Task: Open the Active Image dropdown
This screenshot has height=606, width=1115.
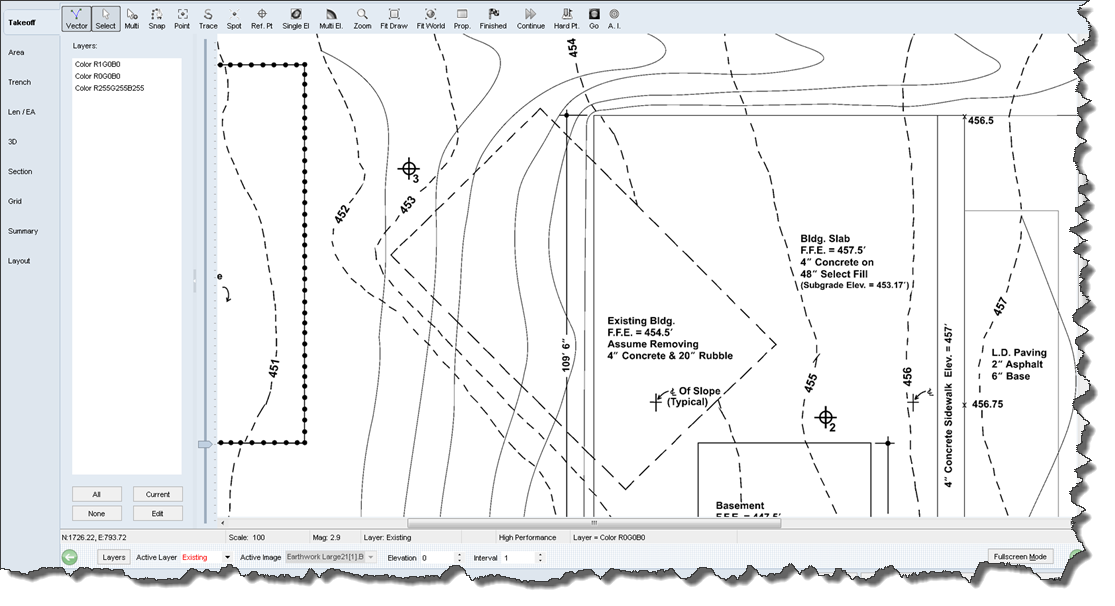Action: (x=370, y=558)
